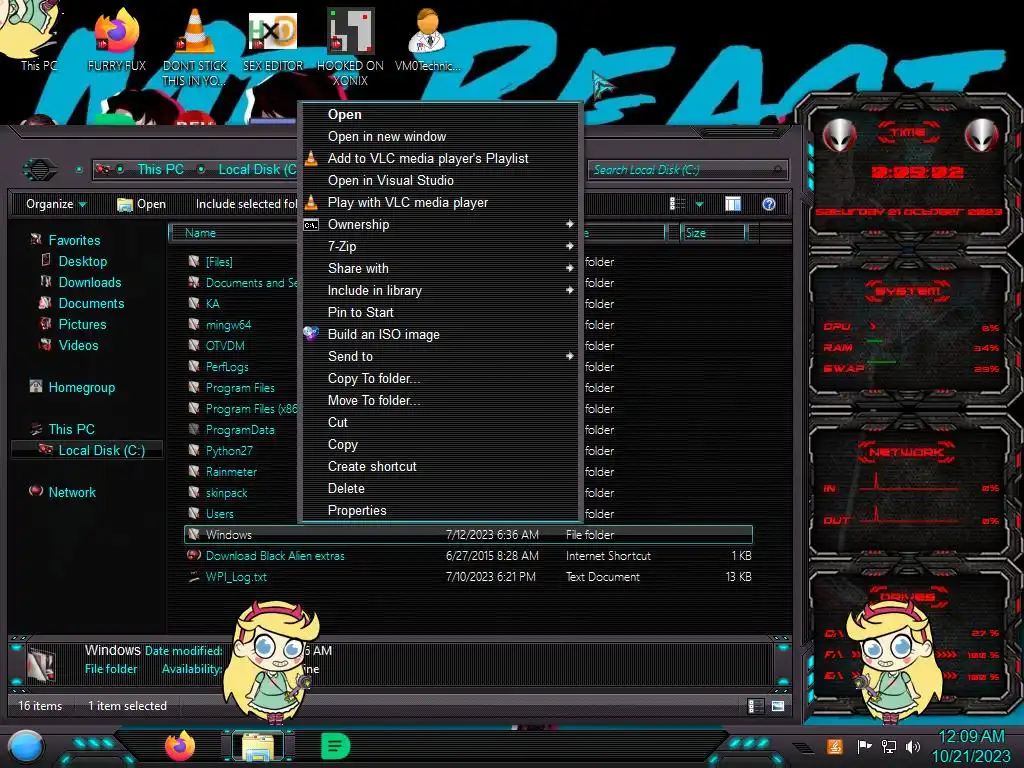1024x768 pixels.
Task: Select Download Black Alien extras shortcut
Action: 468,556
